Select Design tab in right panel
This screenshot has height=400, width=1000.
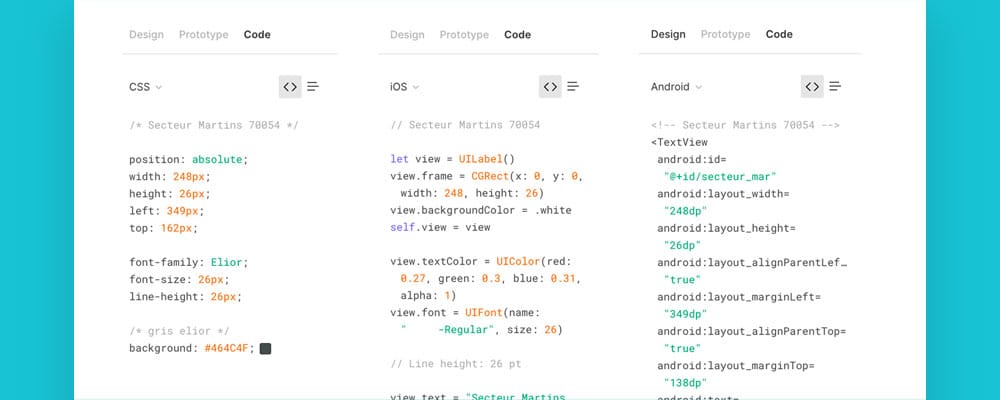tap(668, 34)
